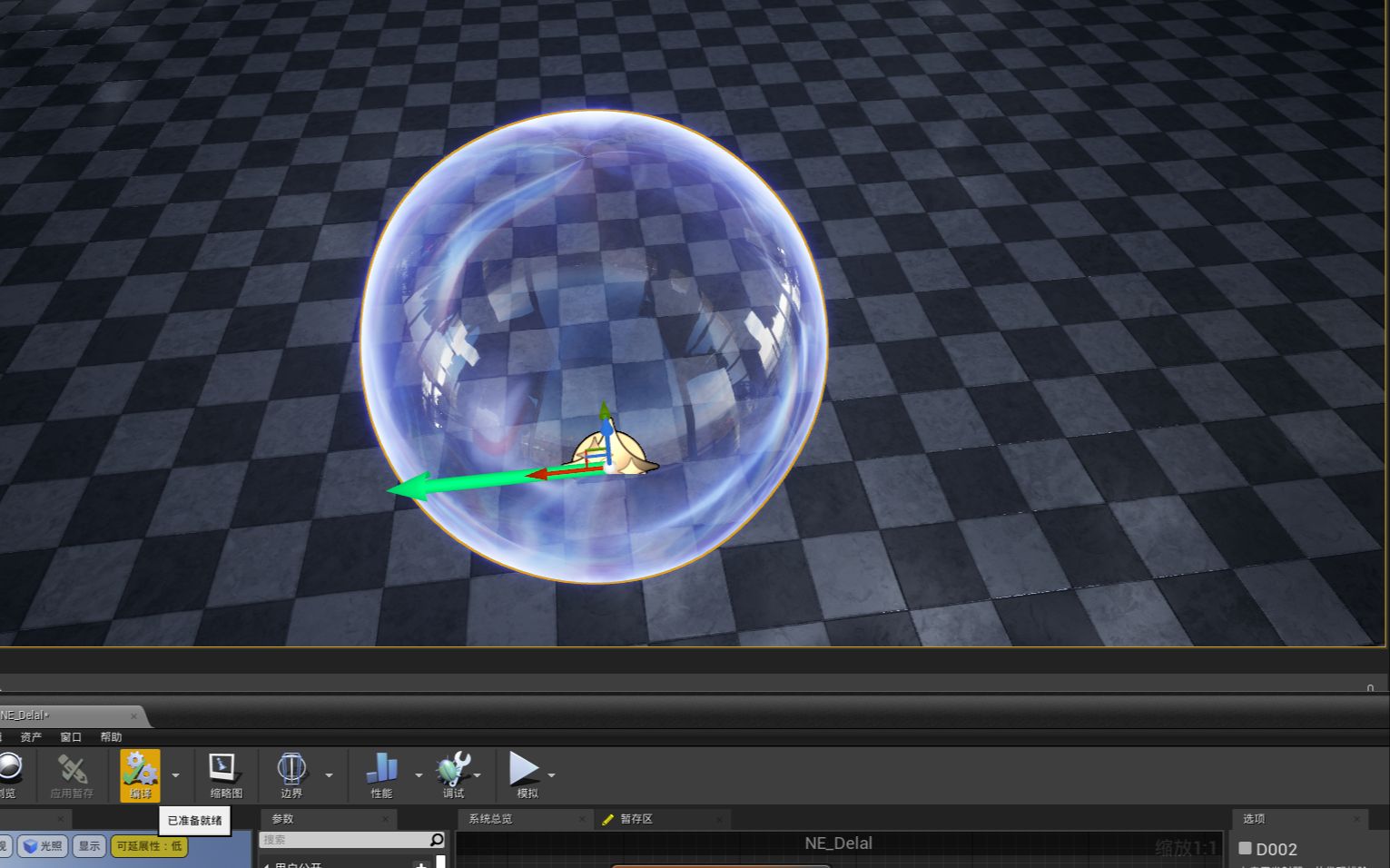This screenshot has width=1390, height=868.
Task: Open the Simulate (模拟) dropdown arrow
Action: (551, 774)
